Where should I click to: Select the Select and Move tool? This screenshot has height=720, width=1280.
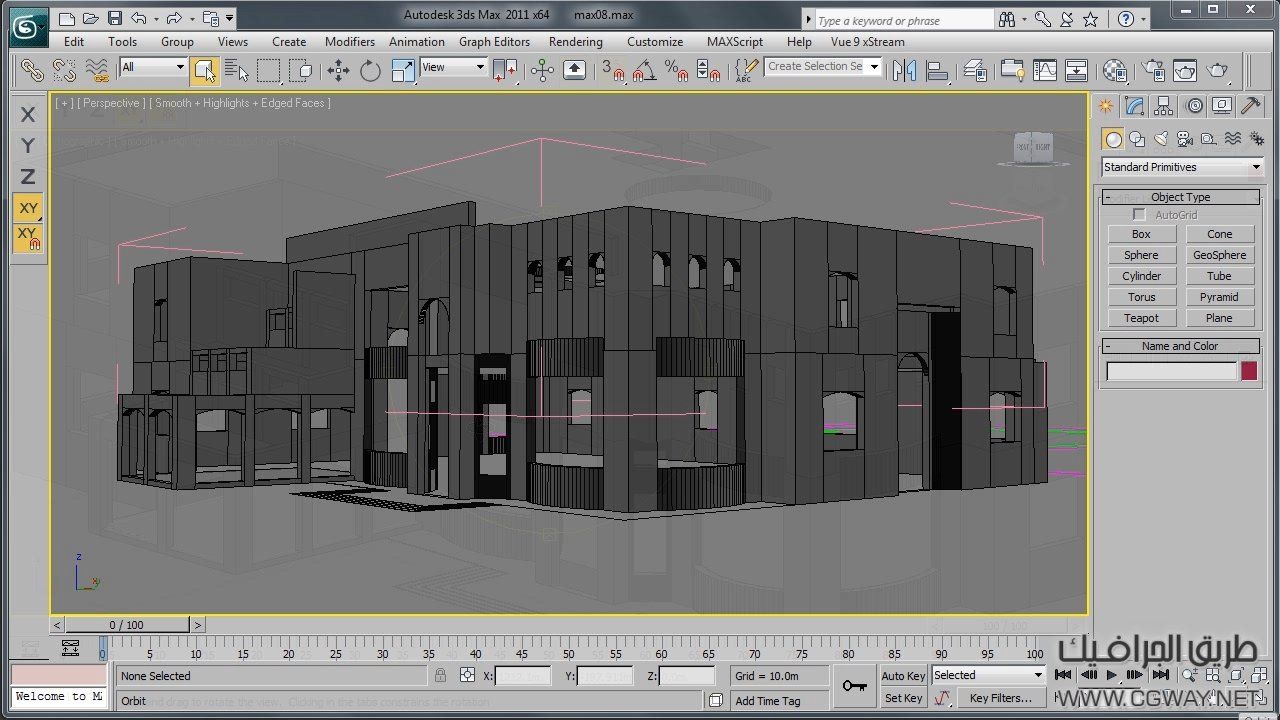[x=338, y=70]
